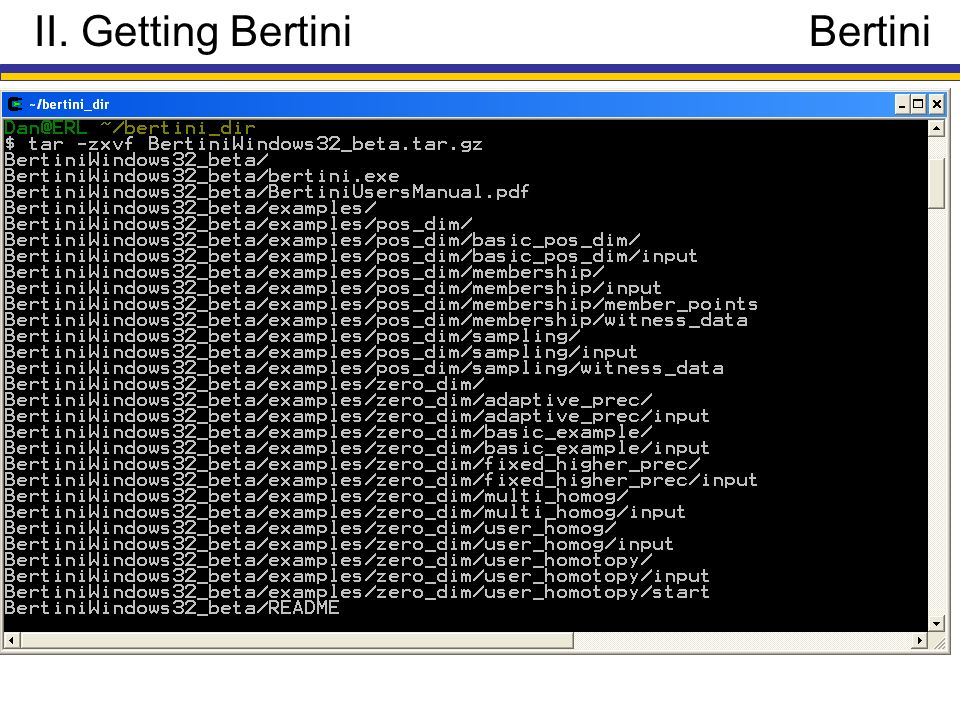Click the line ending user_homog/input
This screenshot has height=720, width=960.
(x=339, y=544)
